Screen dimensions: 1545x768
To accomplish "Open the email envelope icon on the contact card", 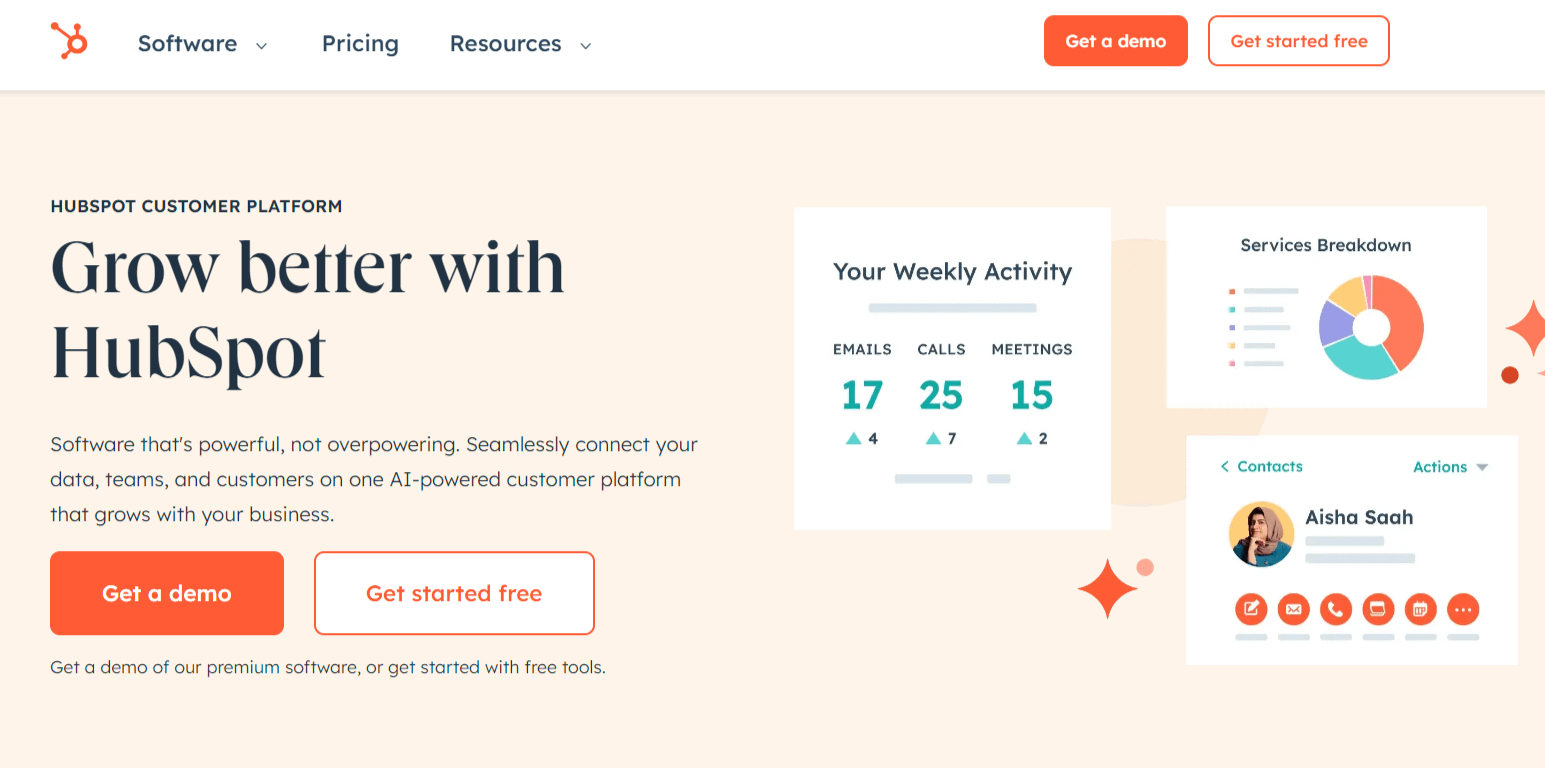I will point(1294,609).
